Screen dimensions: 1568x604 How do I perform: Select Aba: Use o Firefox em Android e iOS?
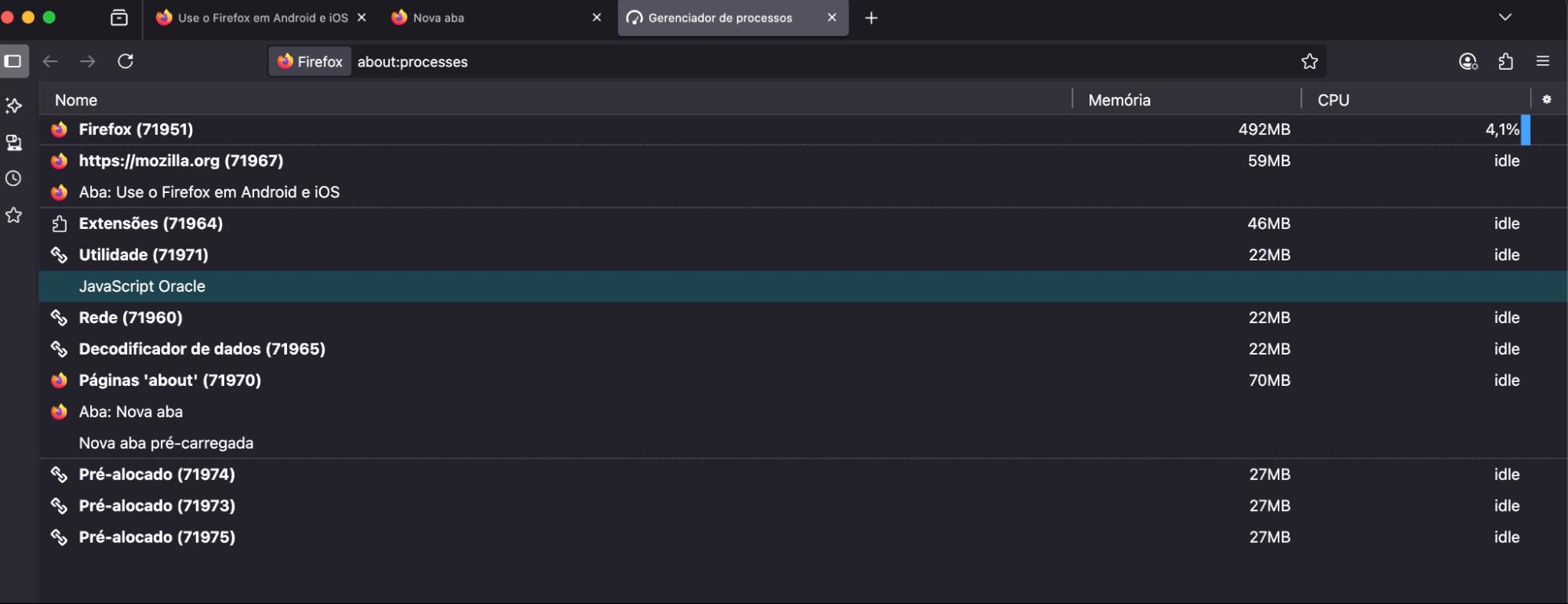[803, 192]
